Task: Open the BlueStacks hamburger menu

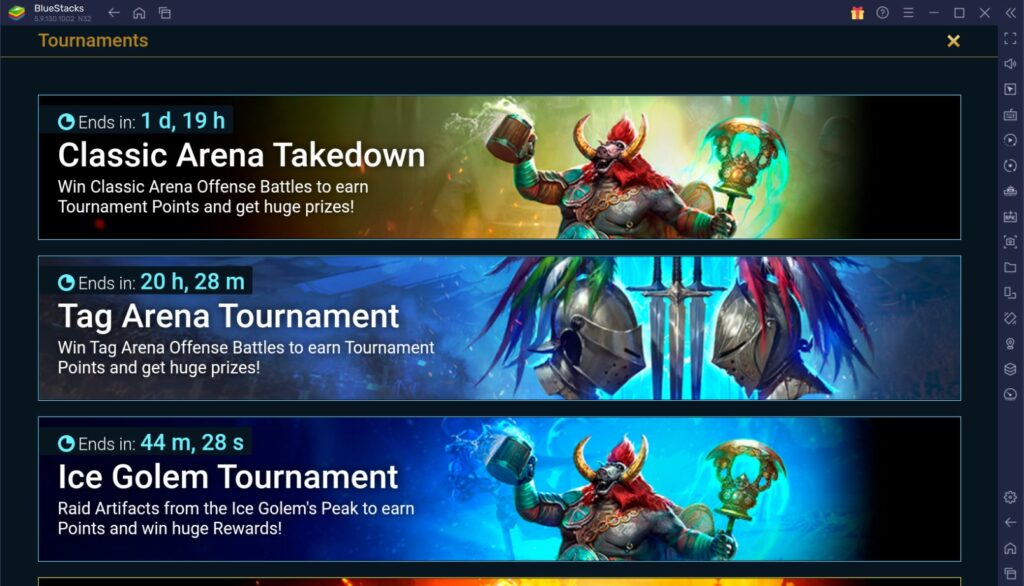Action: pos(908,13)
